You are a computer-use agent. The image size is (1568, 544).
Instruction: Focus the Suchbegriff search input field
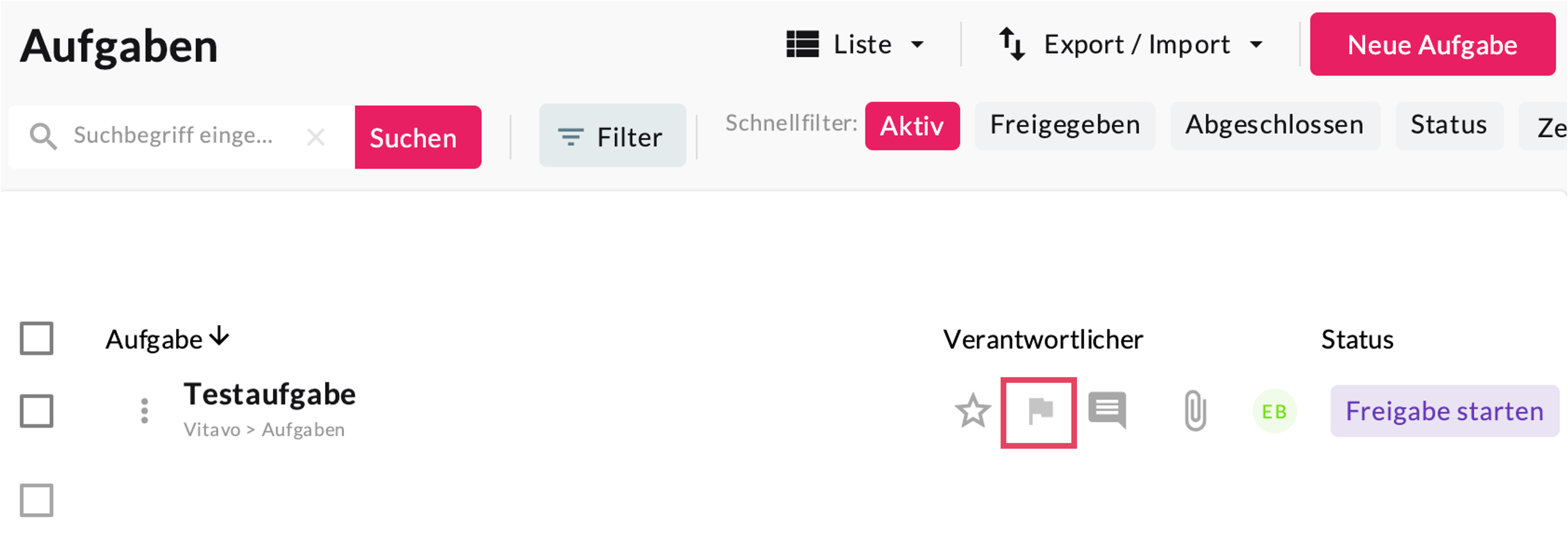click(176, 136)
